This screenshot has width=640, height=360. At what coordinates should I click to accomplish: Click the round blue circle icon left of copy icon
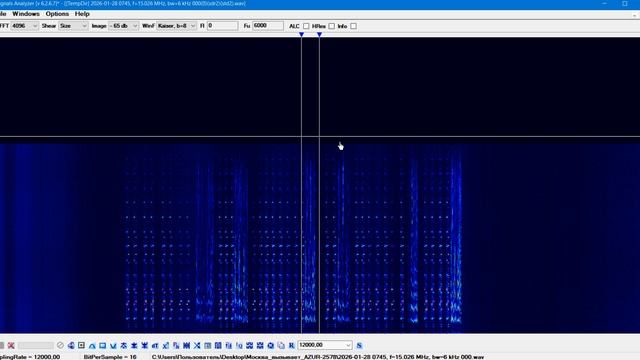[x=271, y=345]
